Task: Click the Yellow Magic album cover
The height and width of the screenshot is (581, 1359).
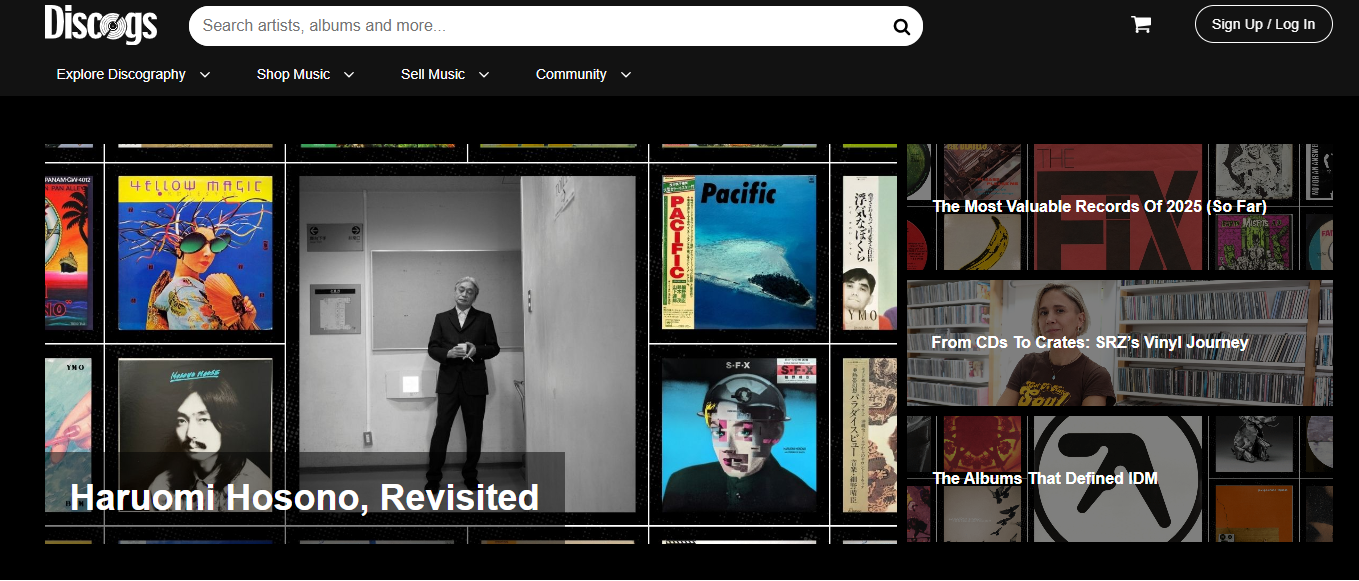Action: click(195, 254)
